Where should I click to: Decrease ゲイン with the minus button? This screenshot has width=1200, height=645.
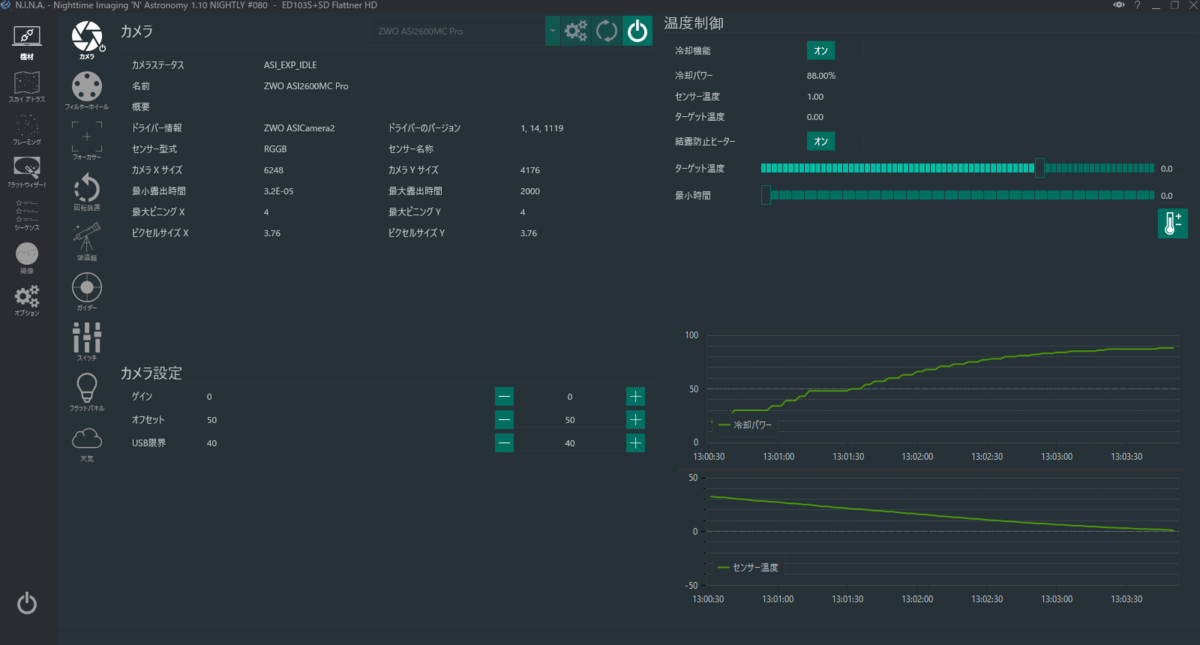(x=504, y=397)
